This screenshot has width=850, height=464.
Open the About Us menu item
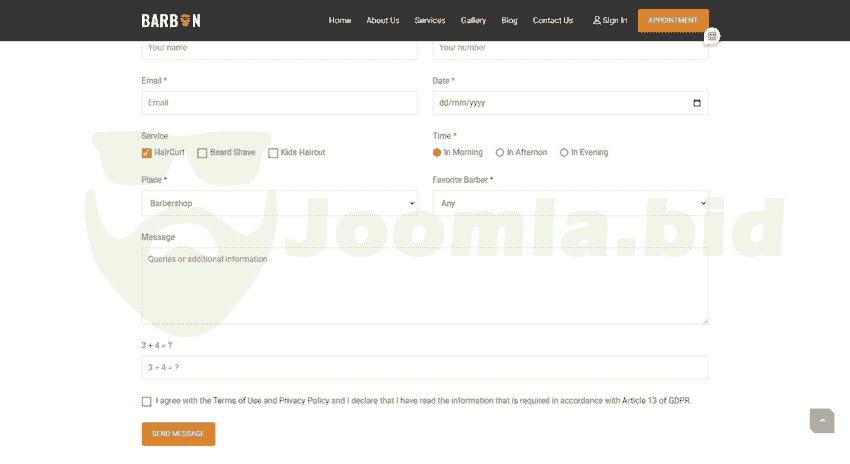pos(382,20)
